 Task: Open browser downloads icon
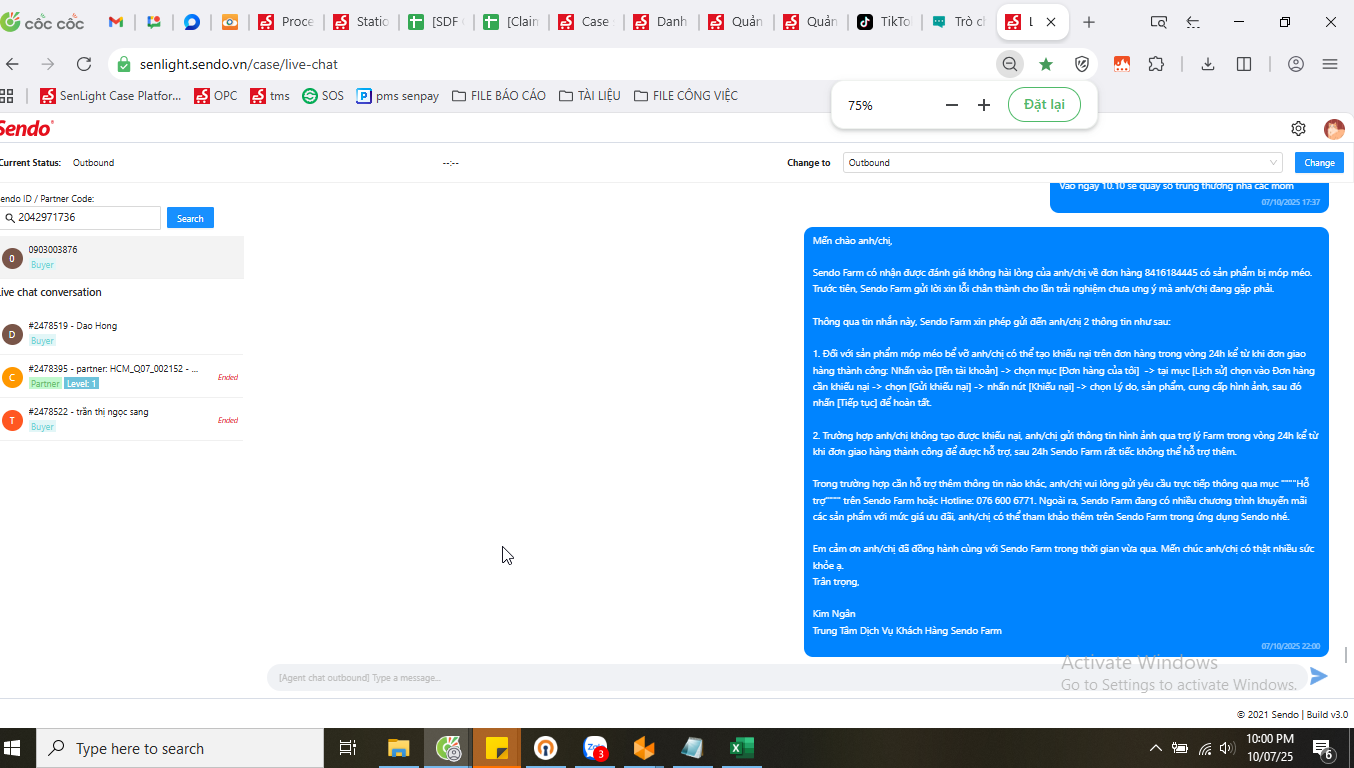point(1208,64)
